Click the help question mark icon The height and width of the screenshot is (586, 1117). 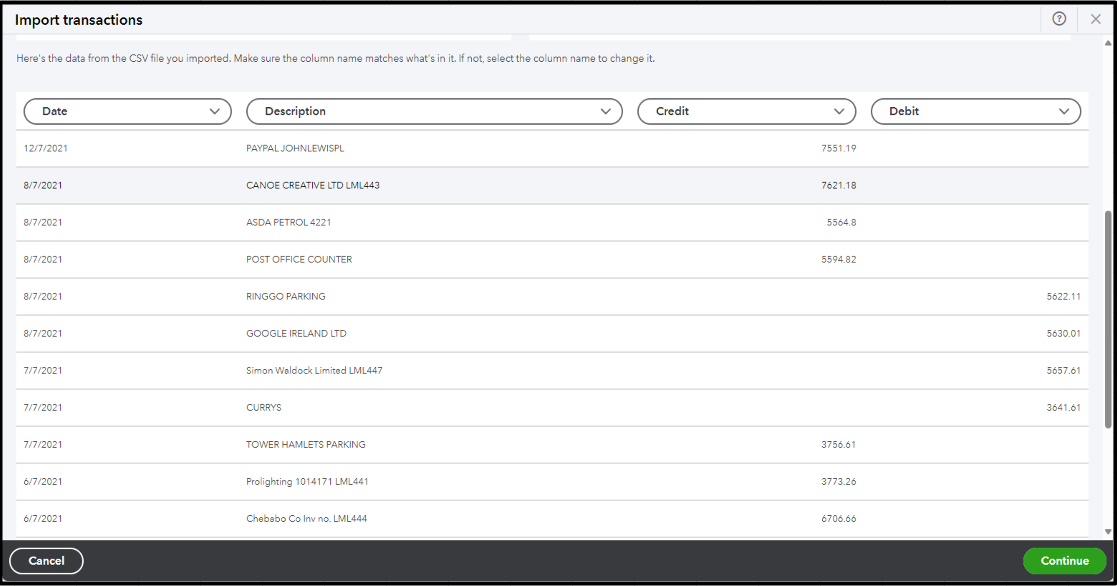[1059, 19]
